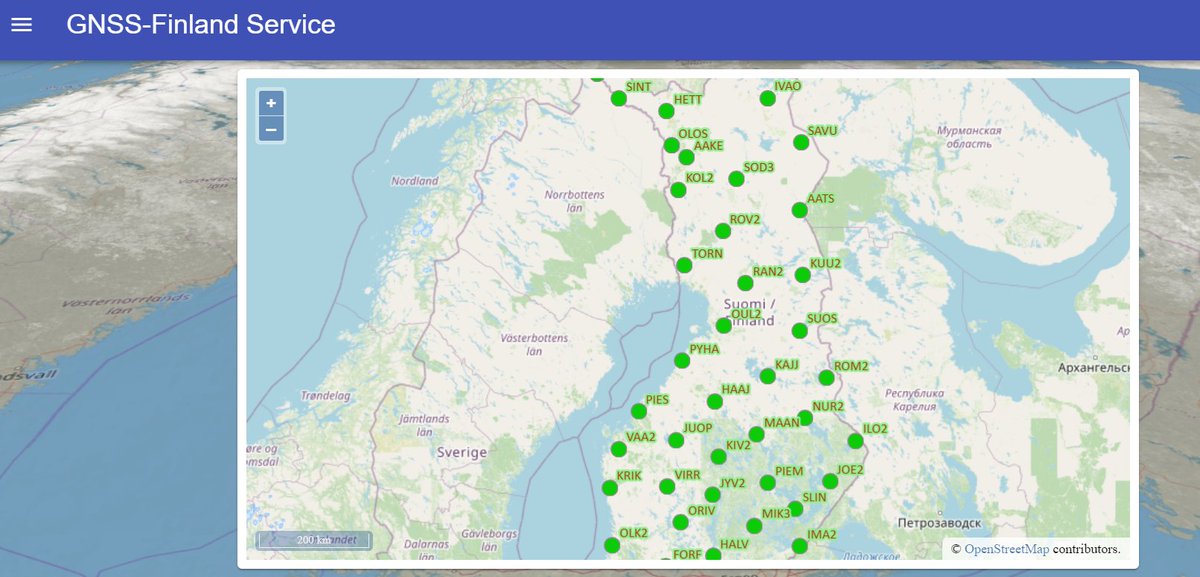
Task: Select the SINT station marker
Action: click(619, 98)
